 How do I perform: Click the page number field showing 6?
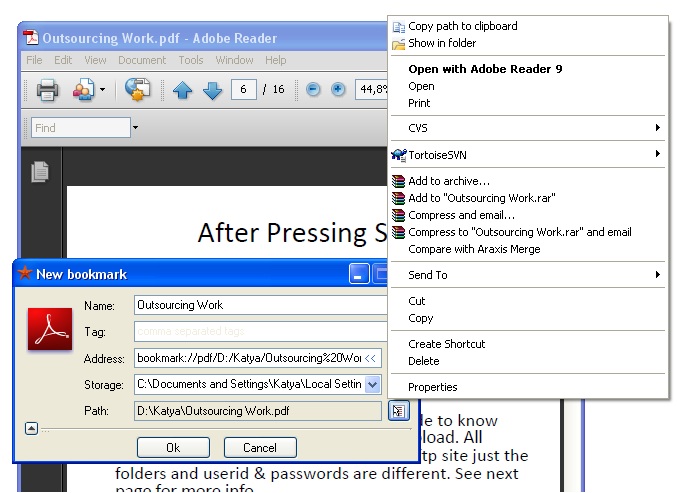click(x=243, y=90)
